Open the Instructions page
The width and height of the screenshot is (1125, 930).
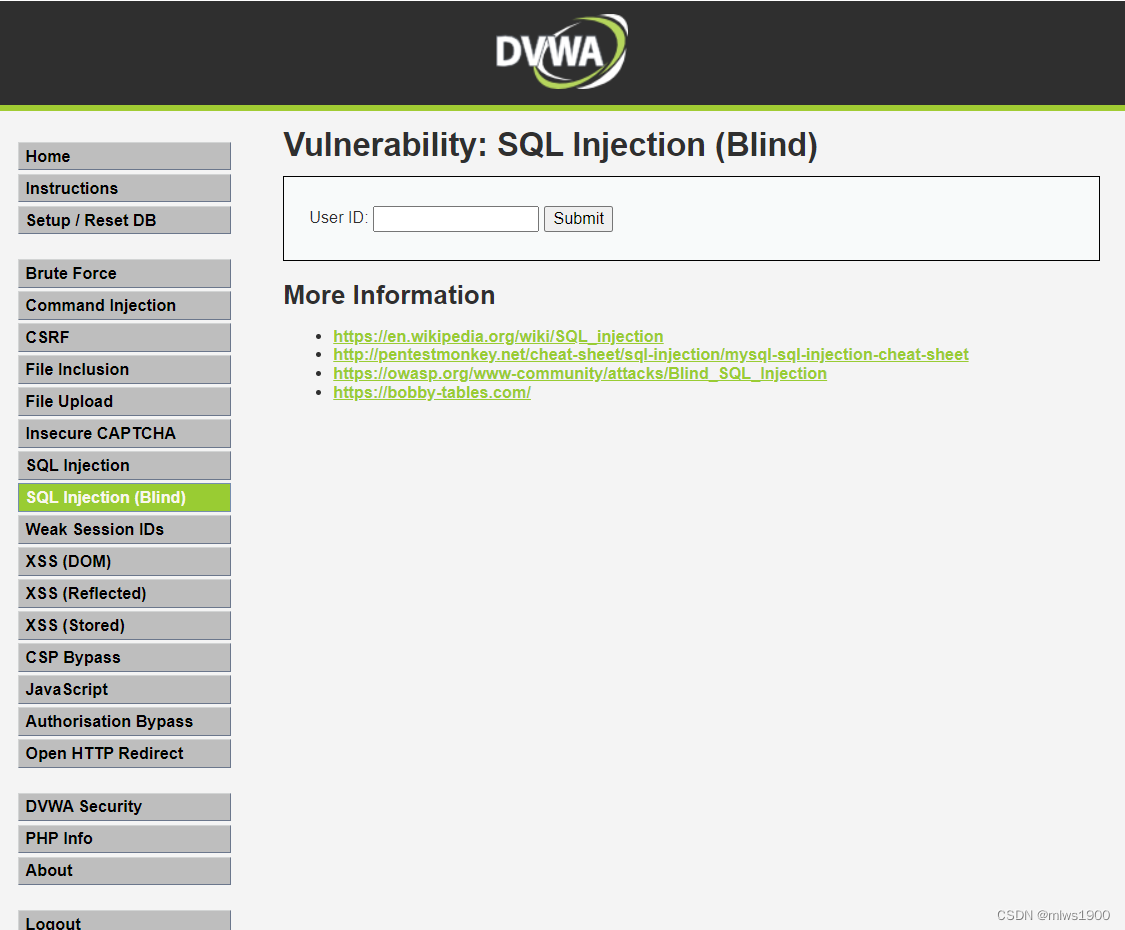[x=124, y=188]
